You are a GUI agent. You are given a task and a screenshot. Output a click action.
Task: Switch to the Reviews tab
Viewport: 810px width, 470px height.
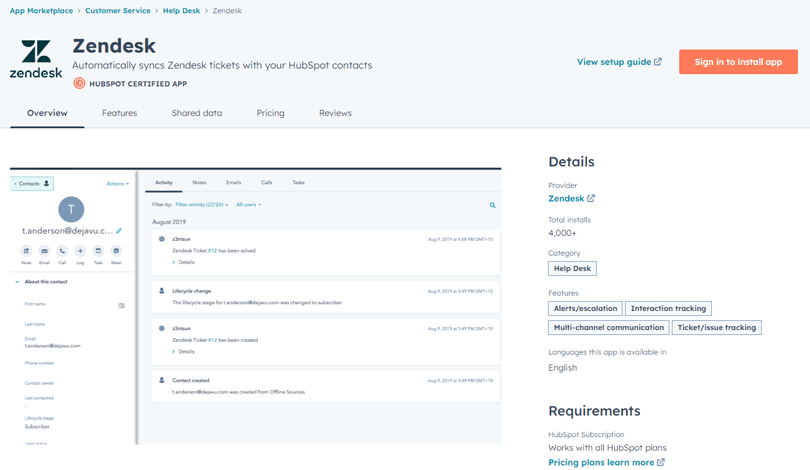pos(335,113)
